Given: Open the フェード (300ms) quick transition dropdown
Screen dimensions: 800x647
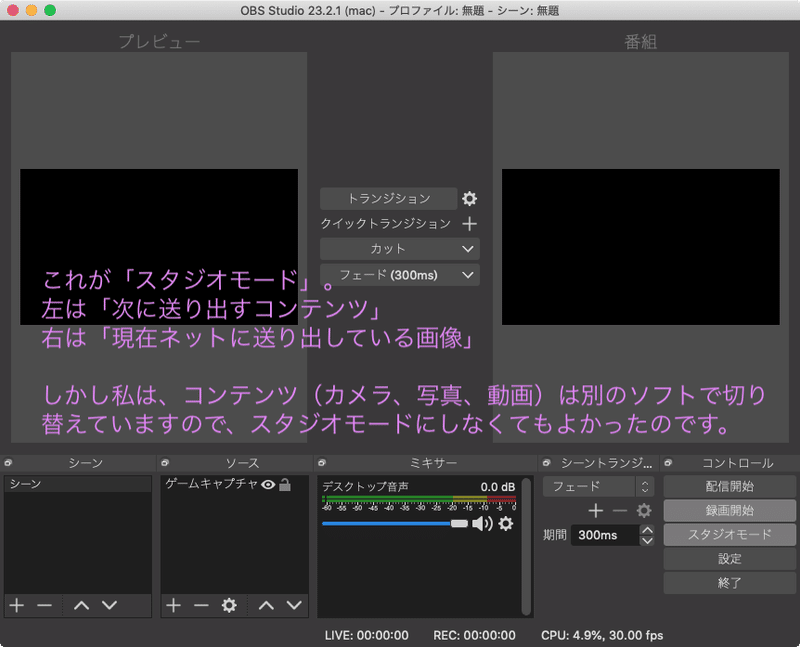Looking at the screenshot, I should (x=399, y=275).
